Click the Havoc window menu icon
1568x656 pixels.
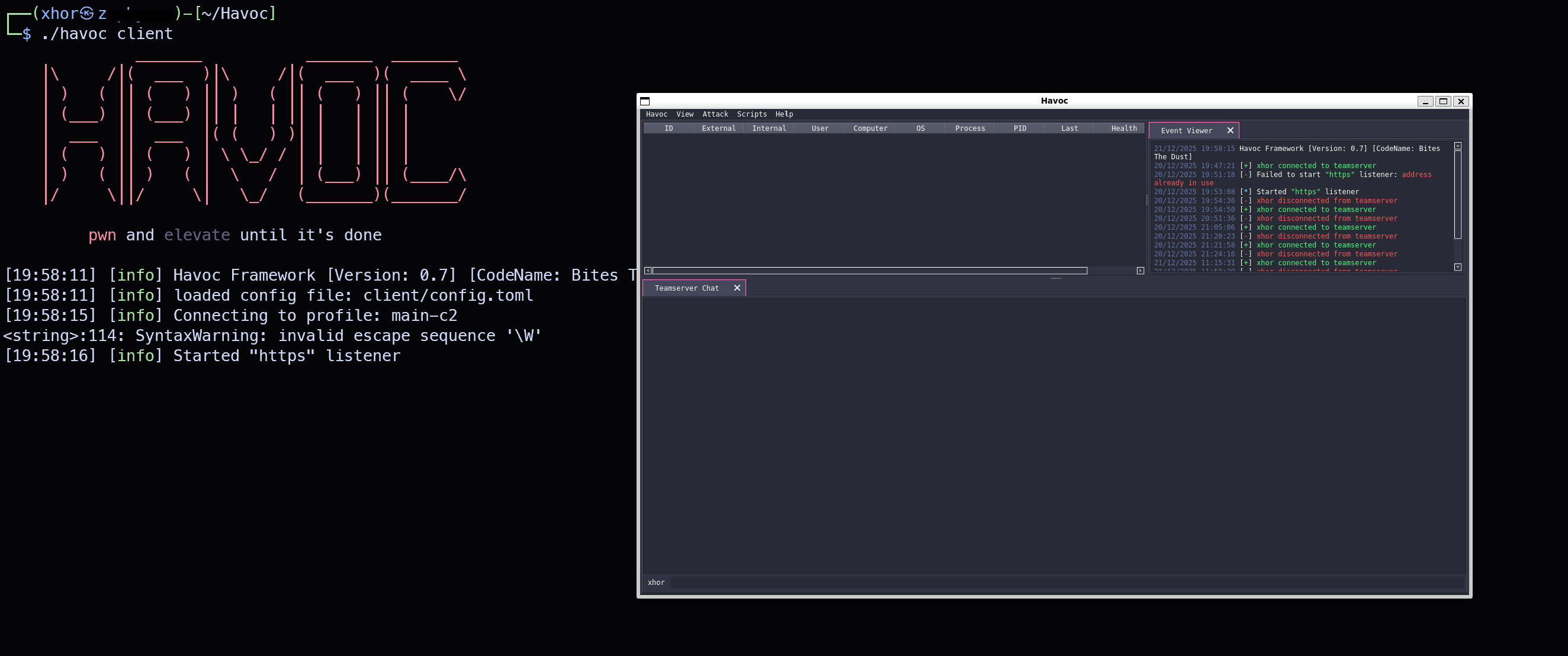click(645, 101)
